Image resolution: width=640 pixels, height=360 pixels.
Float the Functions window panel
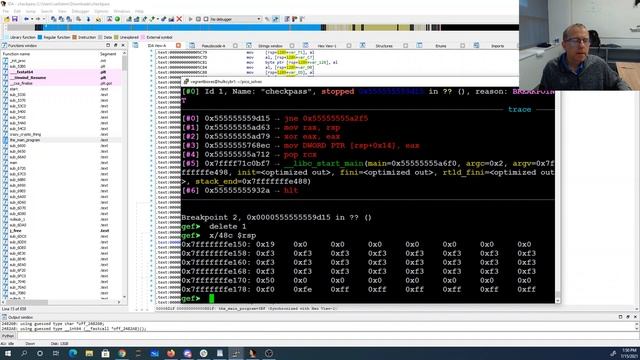point(116,46)
